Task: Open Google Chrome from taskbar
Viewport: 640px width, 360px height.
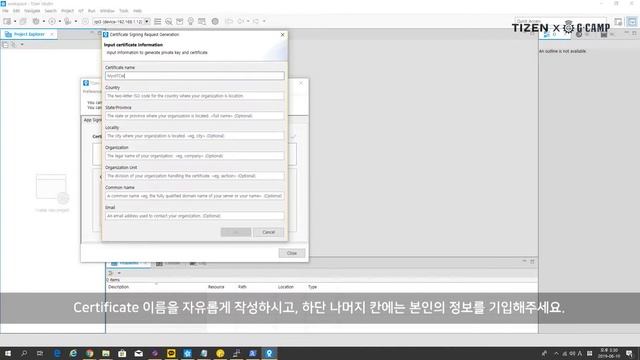Action: coord(89,353)
